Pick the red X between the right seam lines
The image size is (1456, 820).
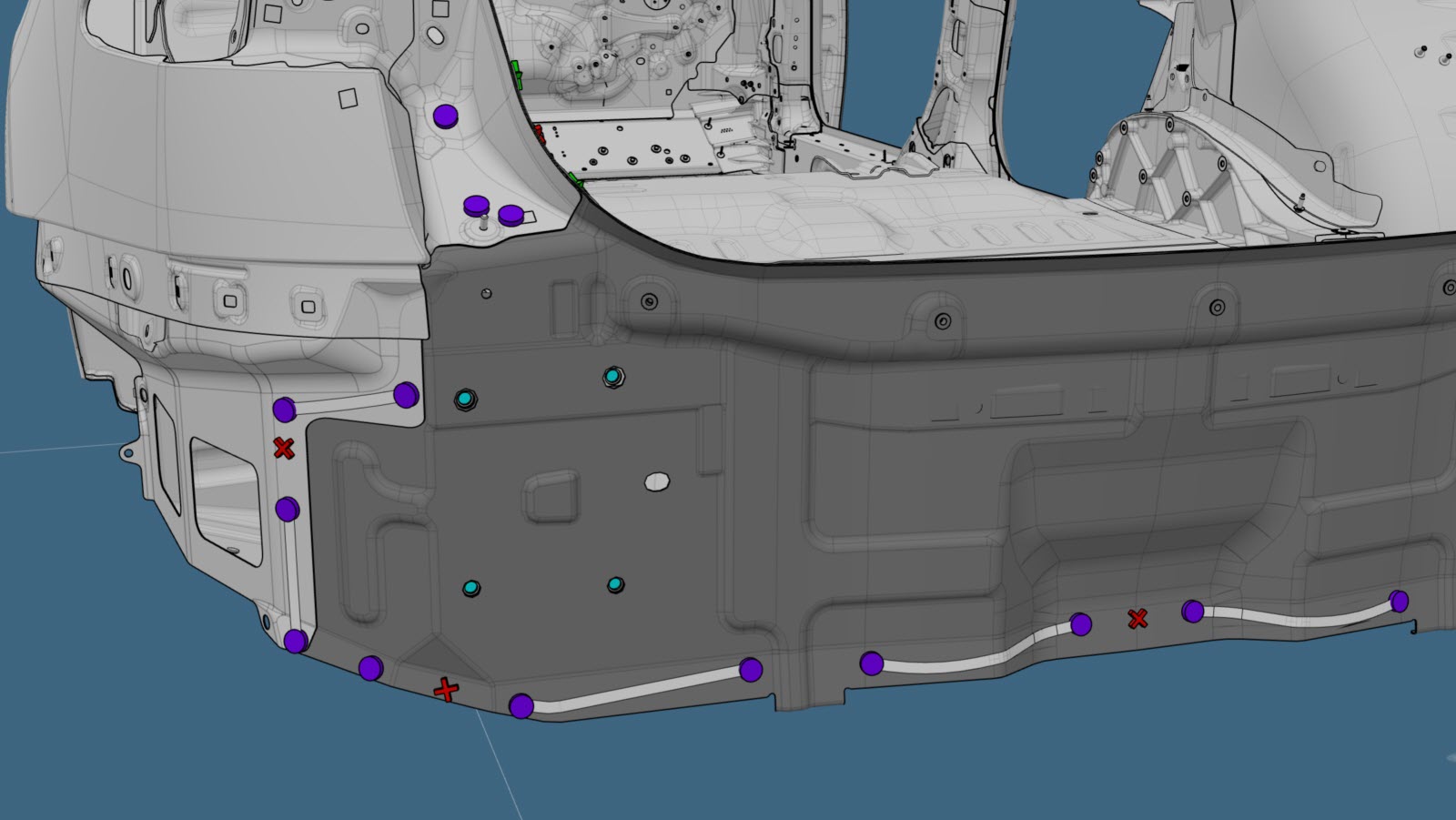coord(1137,619)
